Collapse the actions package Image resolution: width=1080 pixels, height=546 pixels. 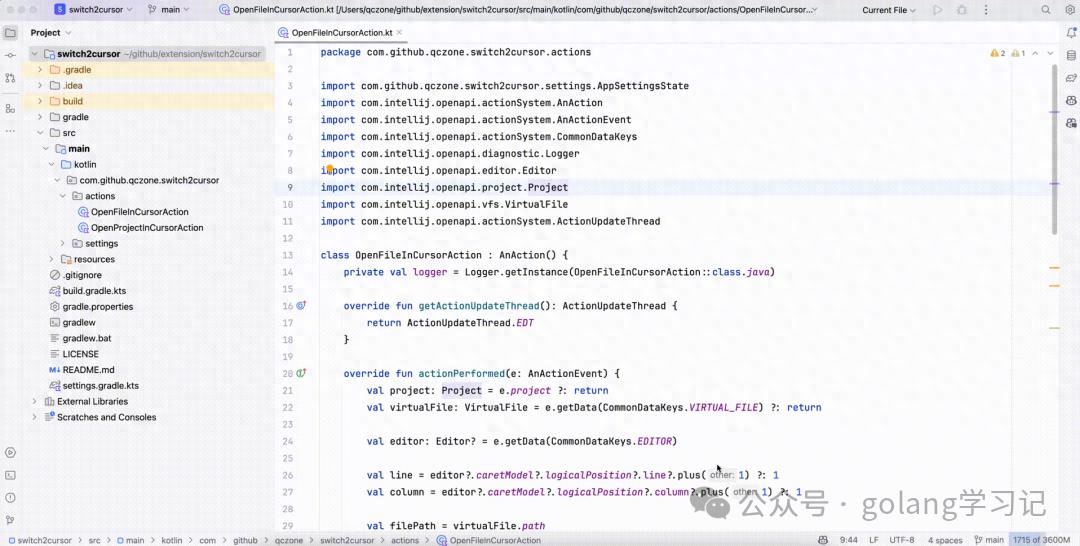click(63, 196)
